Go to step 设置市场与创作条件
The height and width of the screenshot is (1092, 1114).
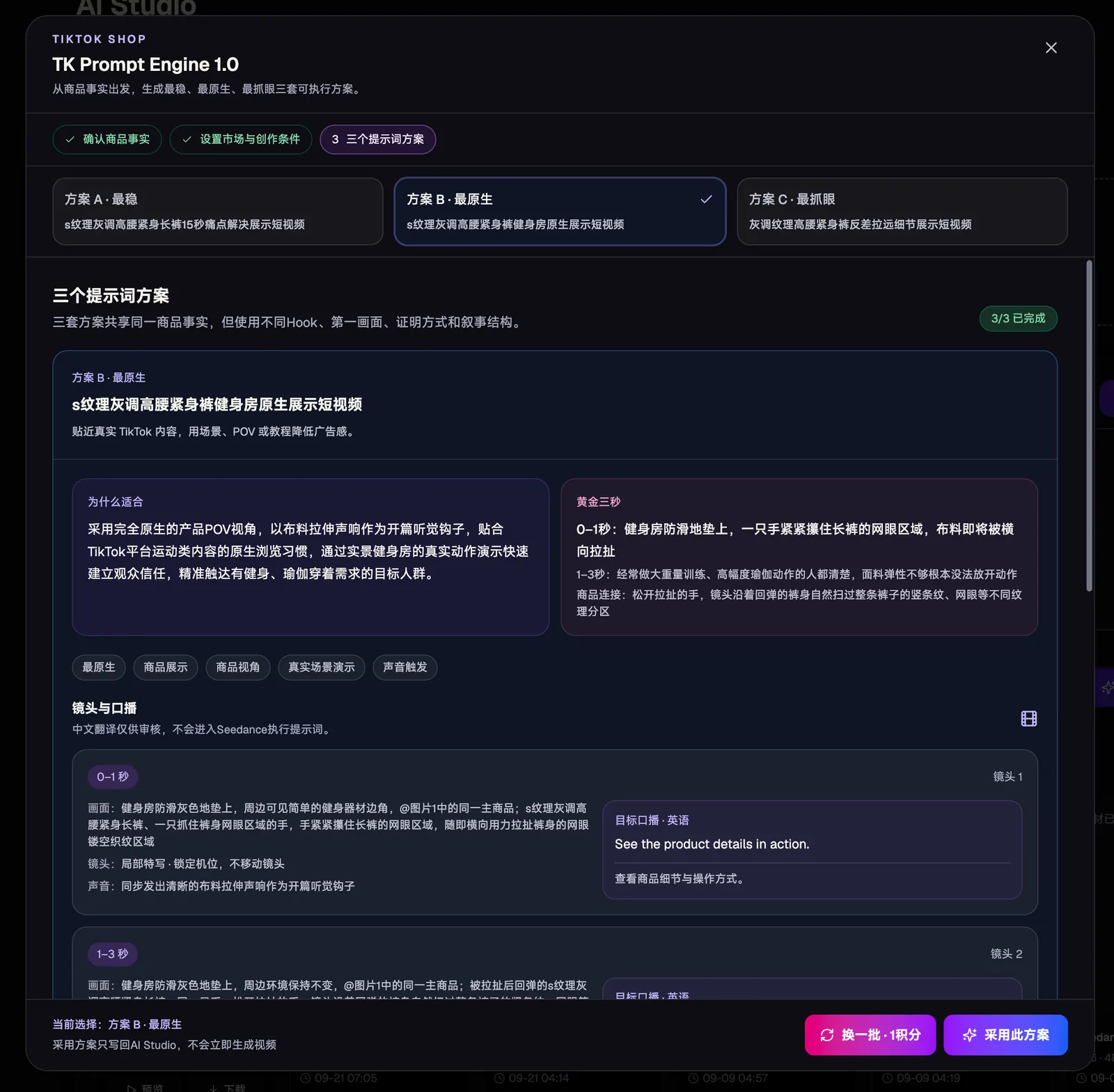(241, 139)
